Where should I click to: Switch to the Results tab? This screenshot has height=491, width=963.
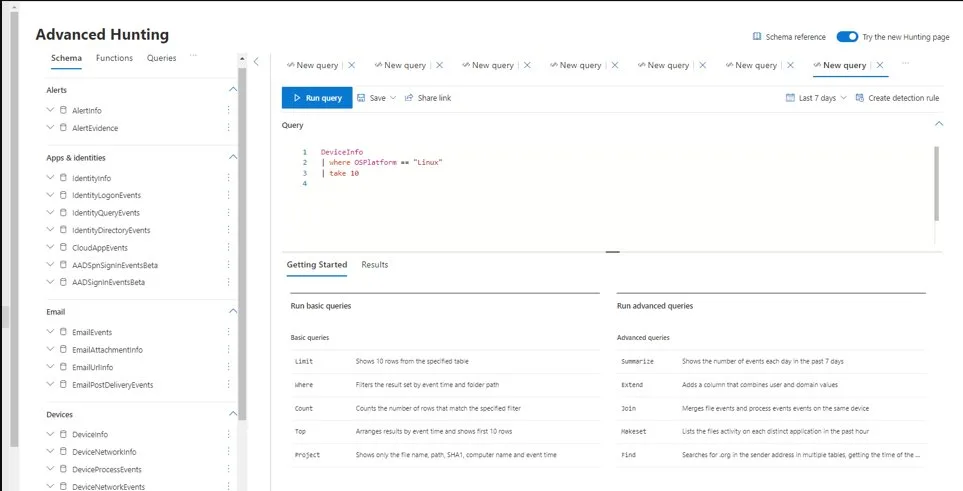(x=375, y=265)
